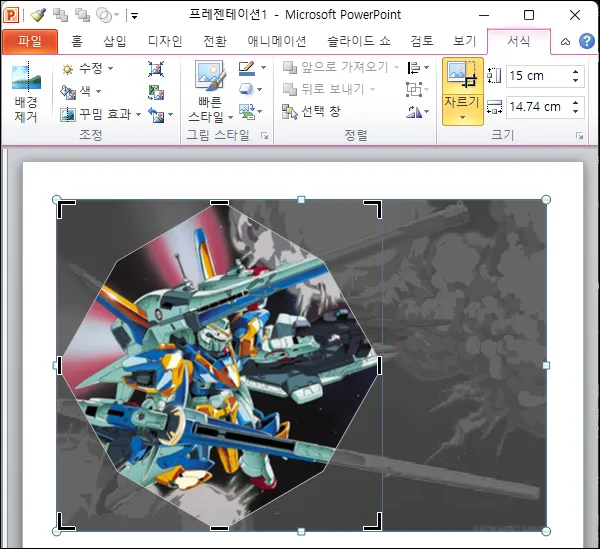Click the Compress Pictures icon
This screenshot has width=600, height=549.
coord(156,69)
